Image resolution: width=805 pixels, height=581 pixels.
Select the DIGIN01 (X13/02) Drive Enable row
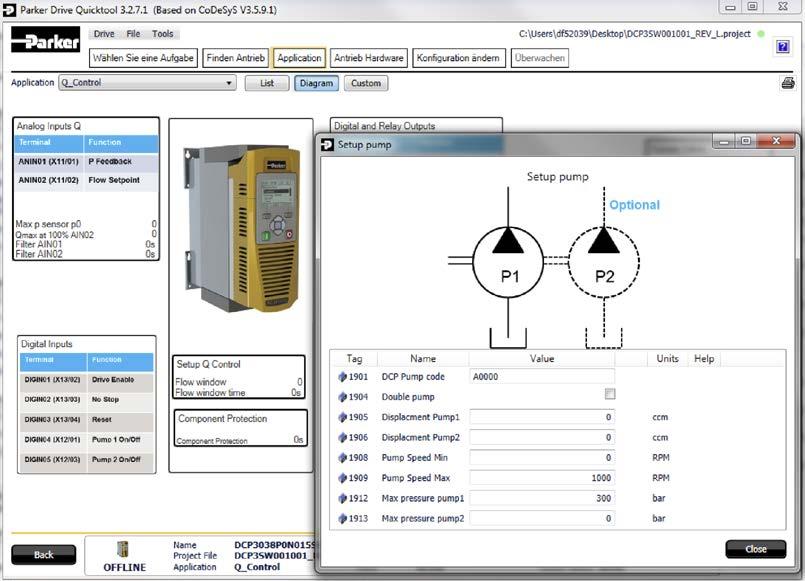tap(87, 380)
